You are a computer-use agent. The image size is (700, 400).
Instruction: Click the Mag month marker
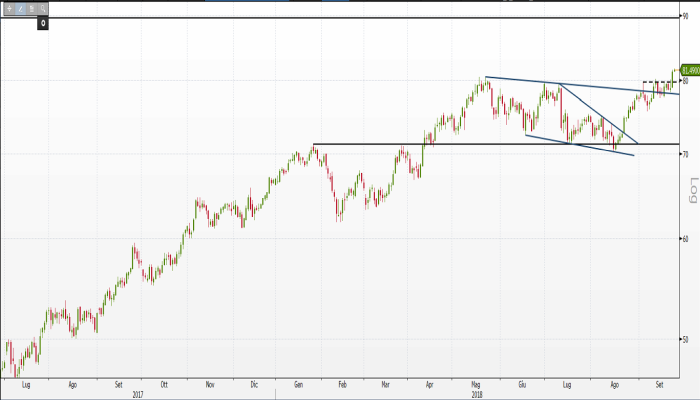[x=476, y=384]
